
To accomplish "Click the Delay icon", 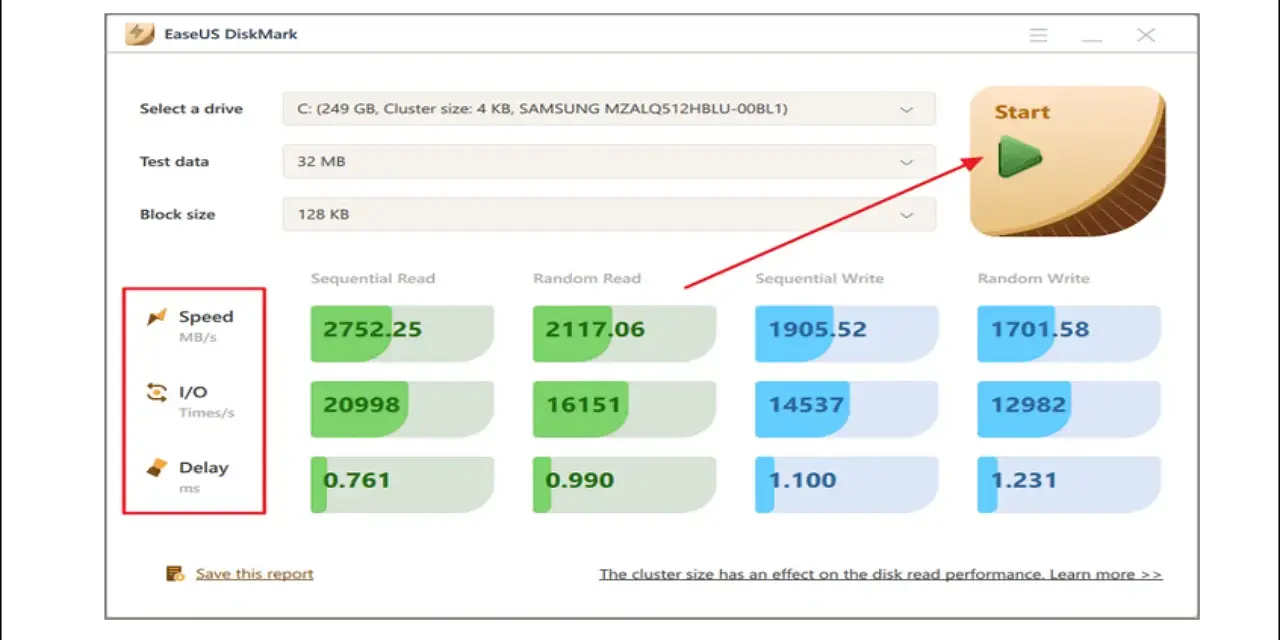I will pyautogui.click(x=156, y=468).
